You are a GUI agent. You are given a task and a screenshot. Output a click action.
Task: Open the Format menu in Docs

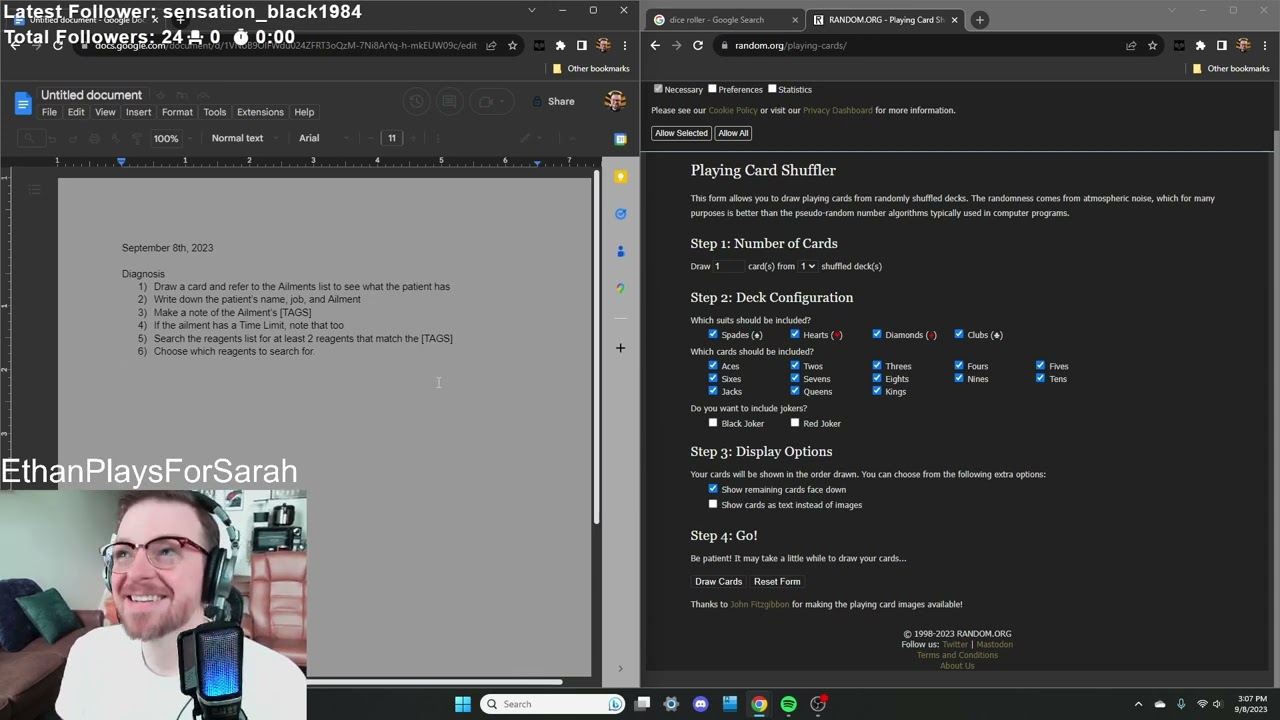pyautogui.click(x=177, y=112)
